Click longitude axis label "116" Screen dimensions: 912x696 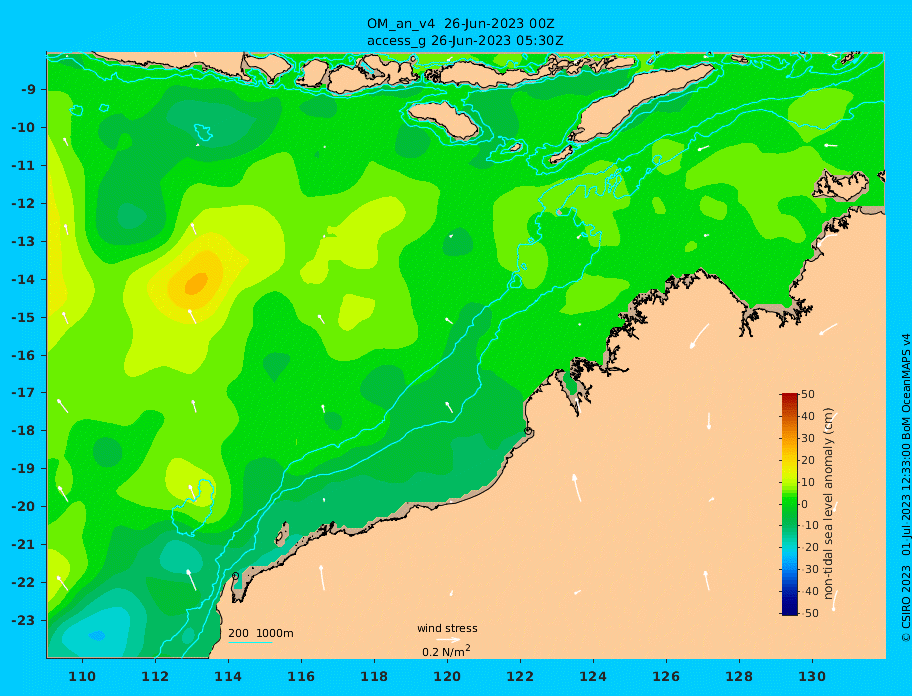(x=301, y=677)
